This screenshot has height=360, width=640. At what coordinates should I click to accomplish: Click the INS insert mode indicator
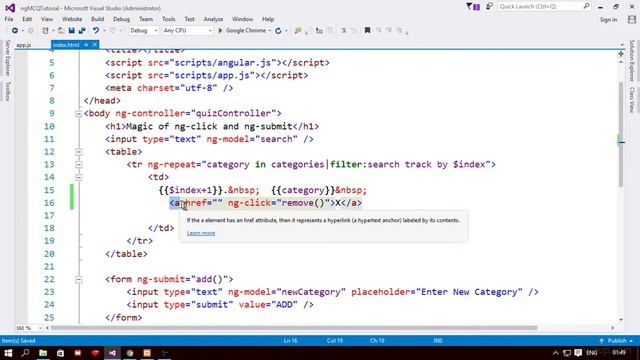click(x=438, y=340)
